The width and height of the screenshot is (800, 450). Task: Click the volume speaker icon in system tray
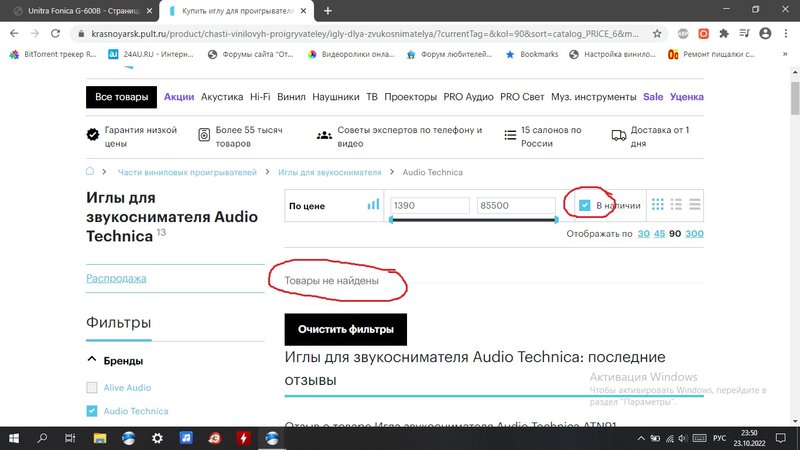(683, 438)
